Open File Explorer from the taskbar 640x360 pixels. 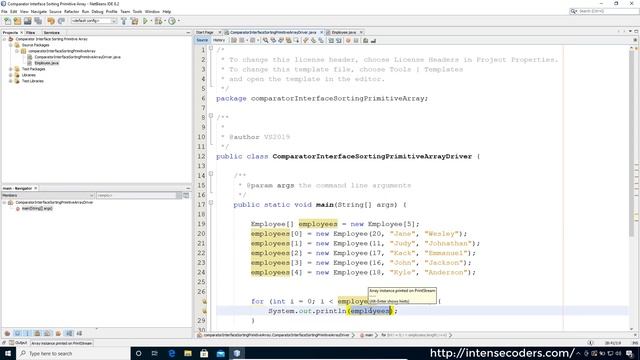[x=188, y=353]
